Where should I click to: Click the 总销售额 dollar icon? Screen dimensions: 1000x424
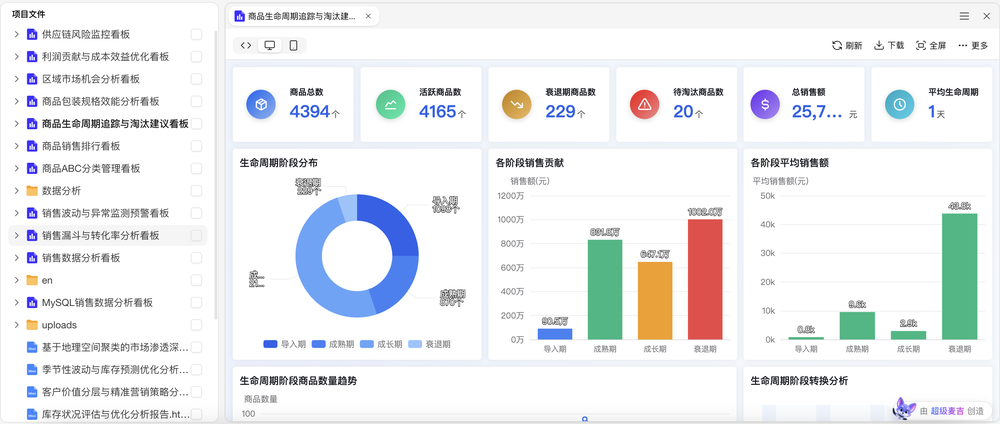coord(765,103)
